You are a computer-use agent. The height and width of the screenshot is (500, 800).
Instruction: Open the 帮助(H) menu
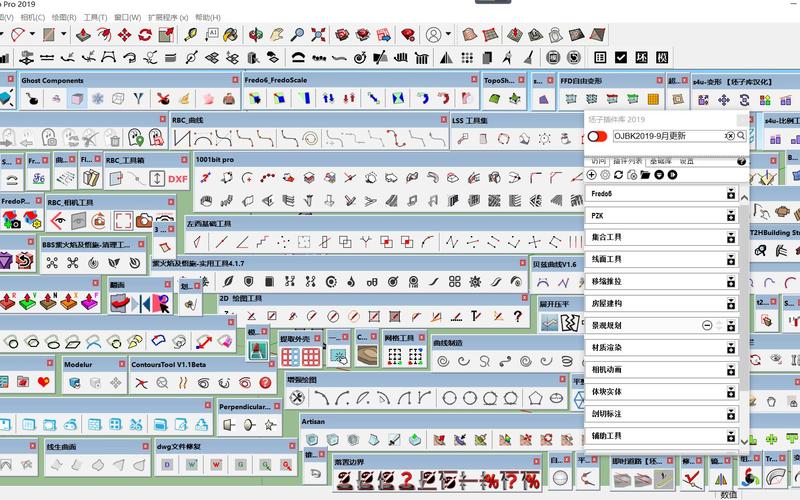[x=208, y=17]
